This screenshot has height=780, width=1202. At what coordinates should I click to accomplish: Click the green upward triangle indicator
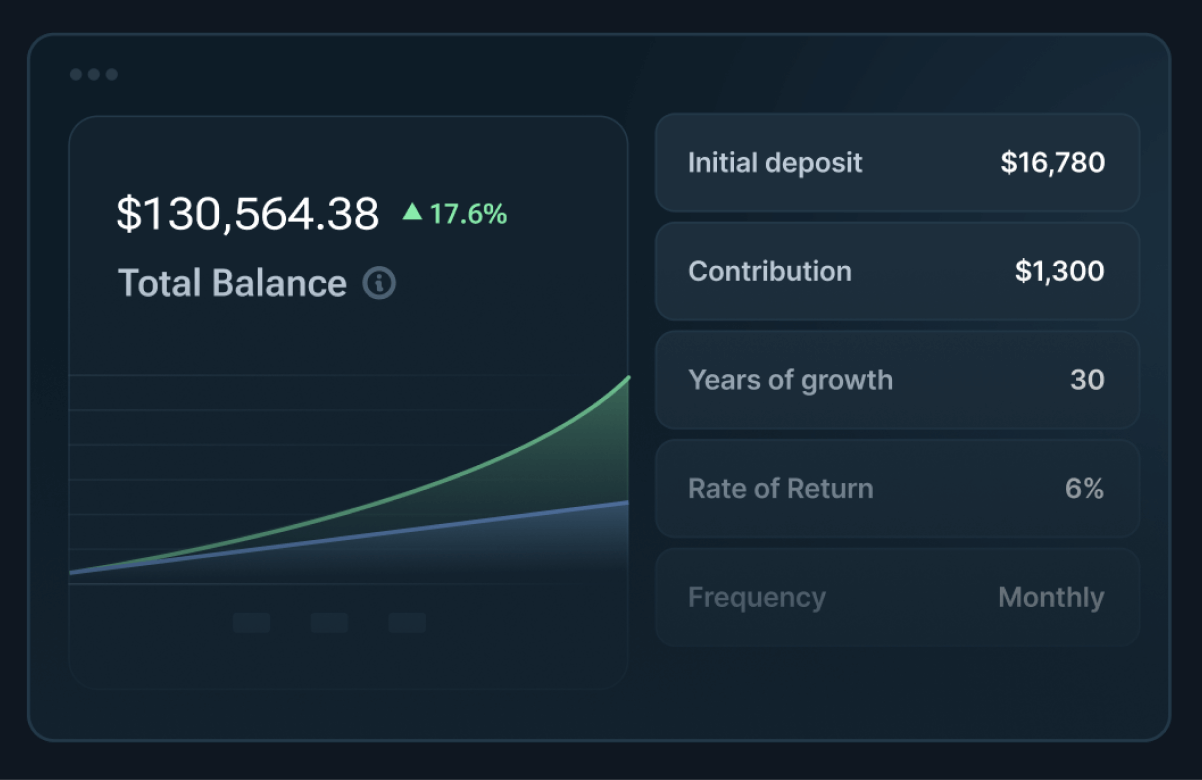[x=412, y=212]
